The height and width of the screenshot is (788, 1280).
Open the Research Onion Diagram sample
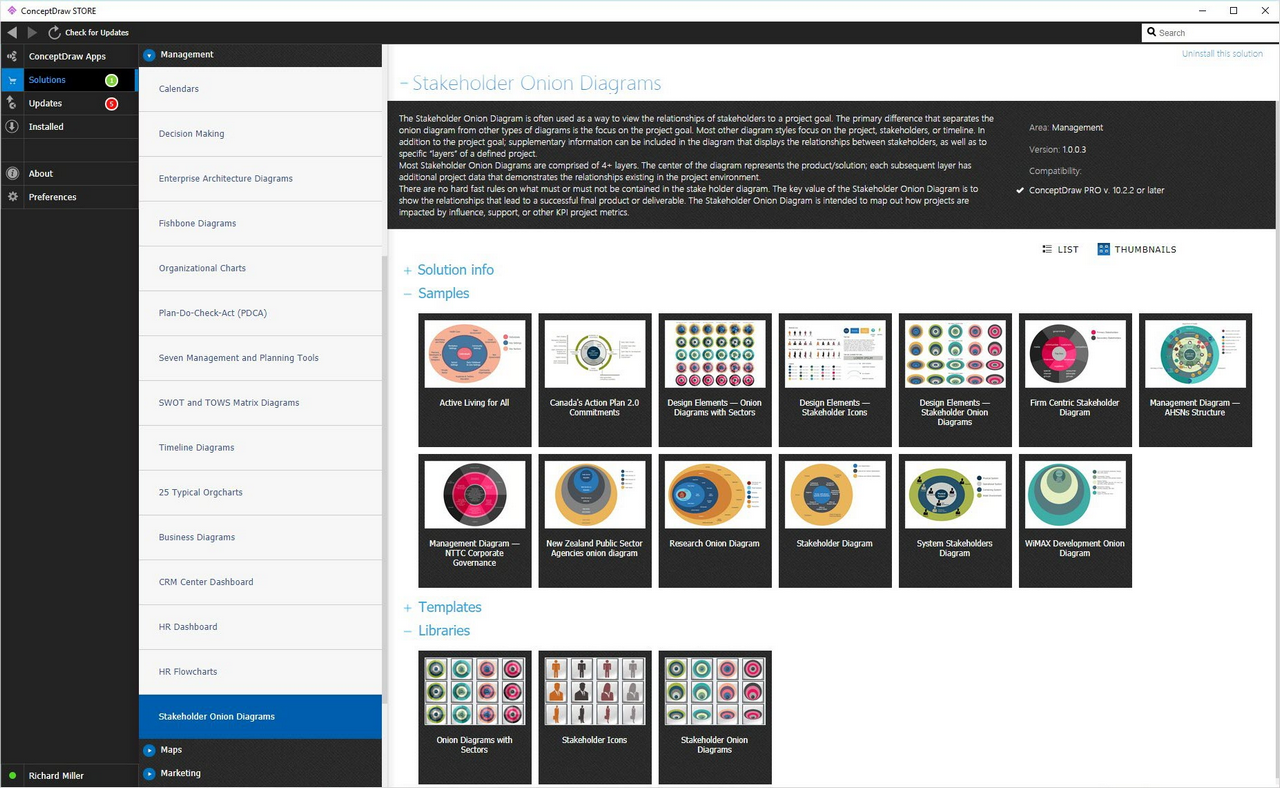(x=715, y=521)
